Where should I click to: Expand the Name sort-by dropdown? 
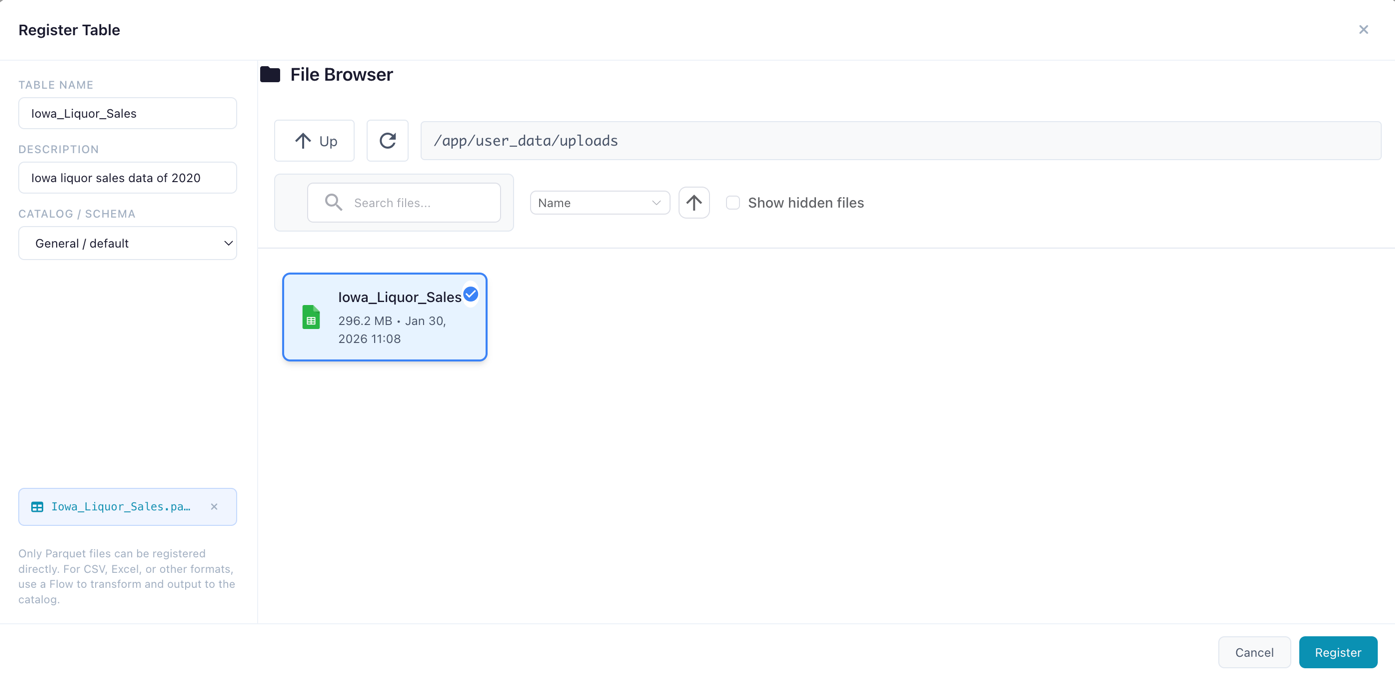[x=599, y=203]
